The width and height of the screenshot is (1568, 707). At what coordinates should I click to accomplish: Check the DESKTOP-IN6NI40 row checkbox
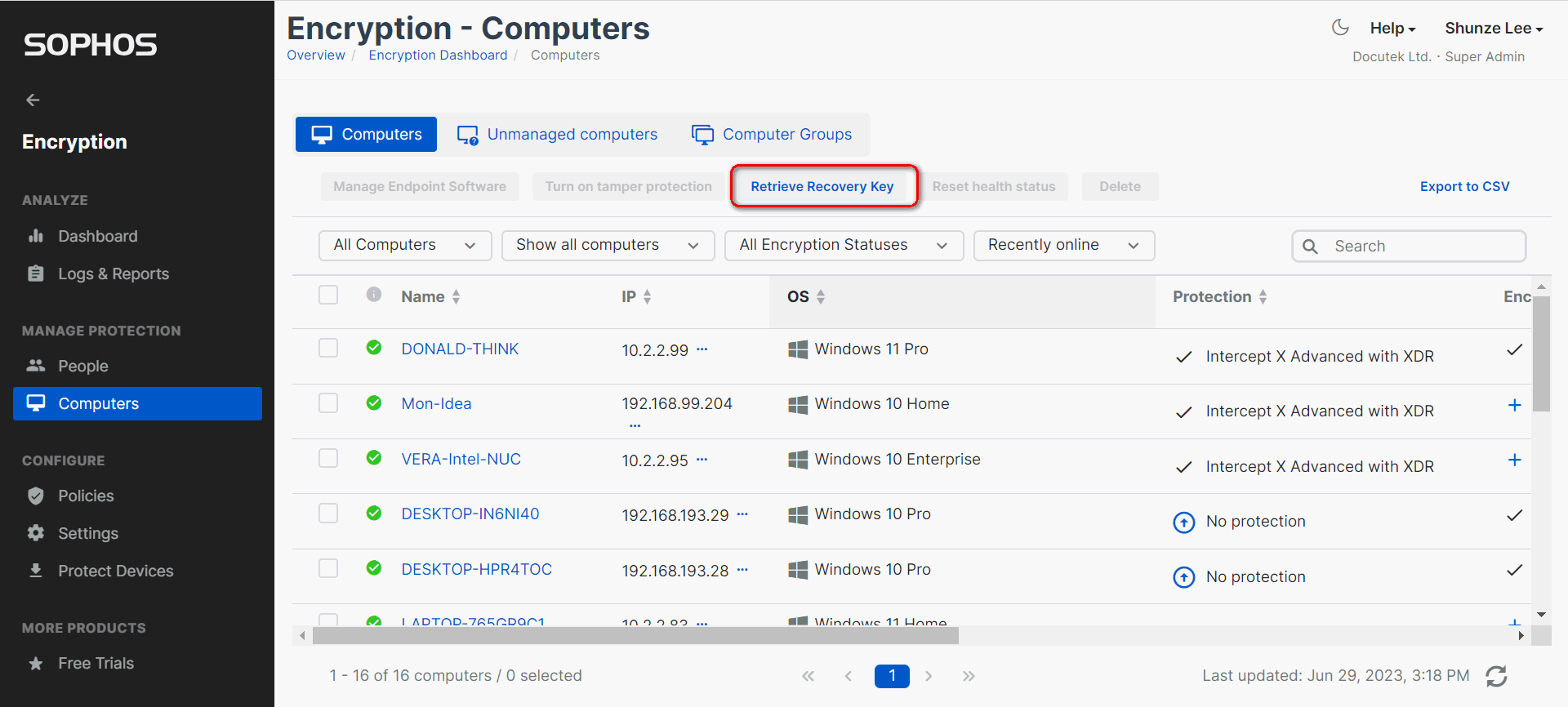coord(328,513)
